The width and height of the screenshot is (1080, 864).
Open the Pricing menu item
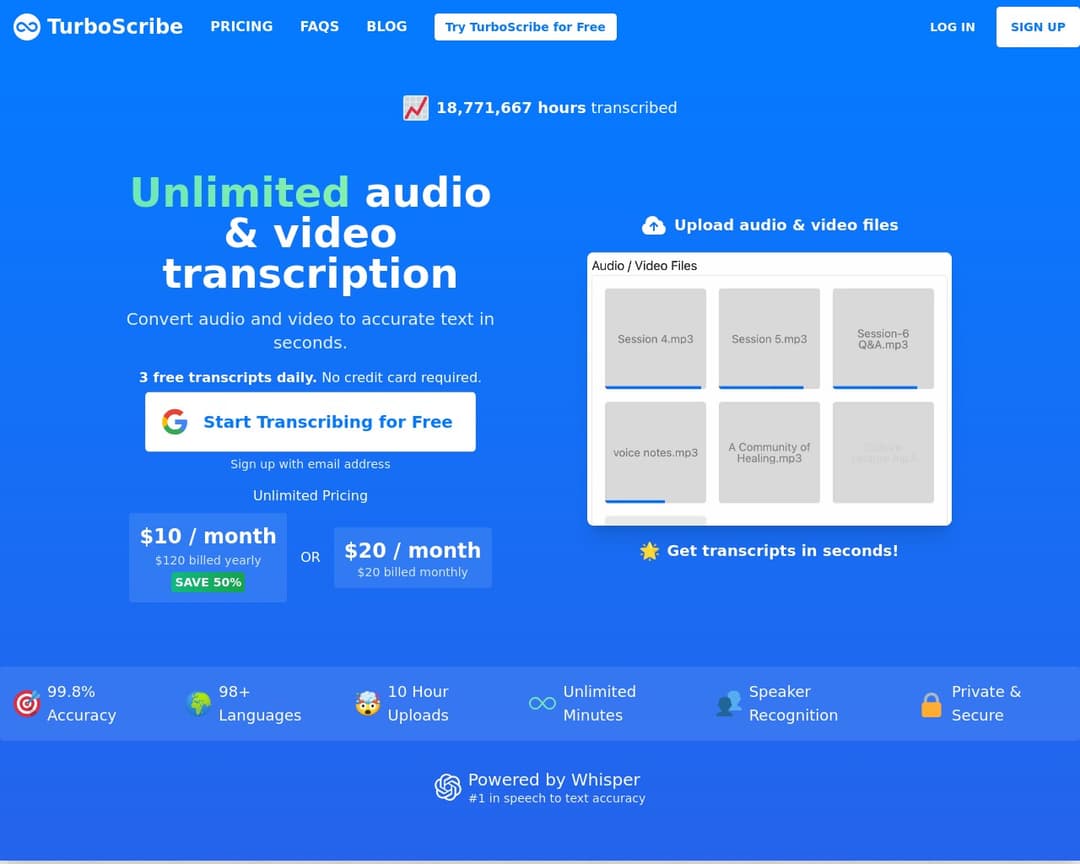point(241,27)
